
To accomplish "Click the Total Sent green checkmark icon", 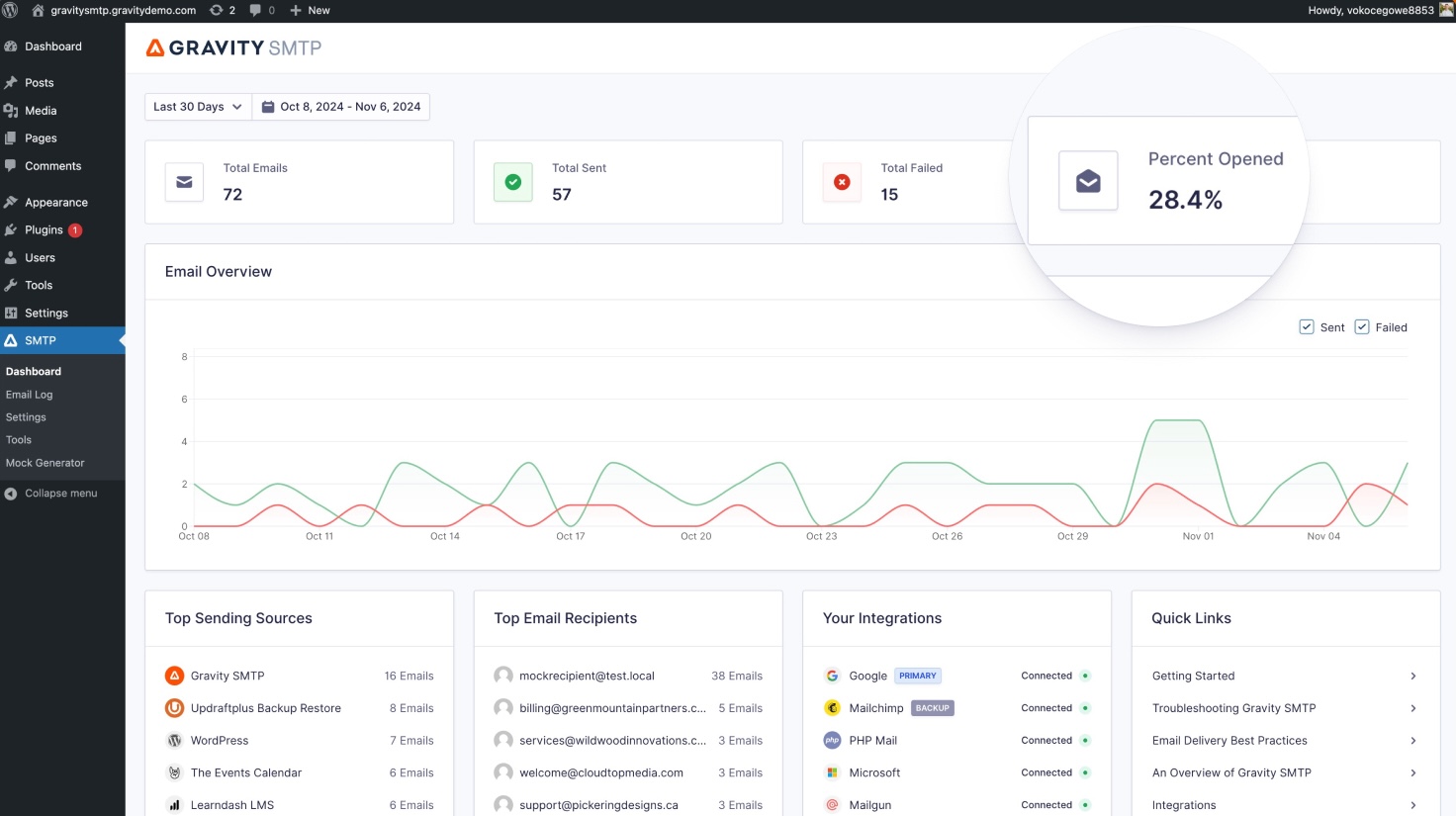I will (513, 182).
